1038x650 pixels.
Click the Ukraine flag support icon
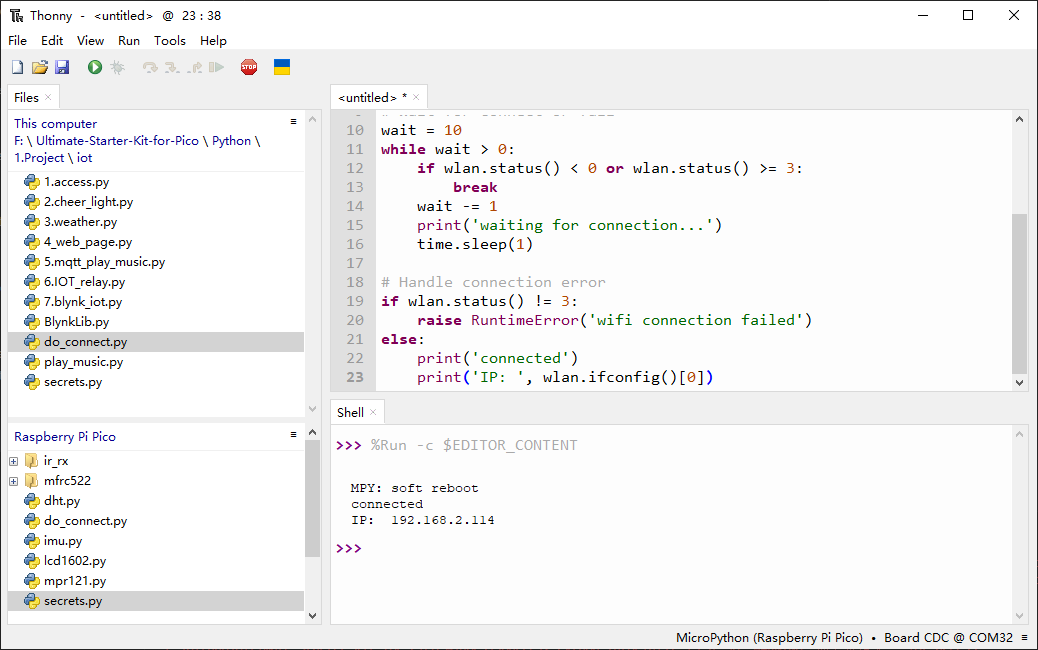[282, 67]
